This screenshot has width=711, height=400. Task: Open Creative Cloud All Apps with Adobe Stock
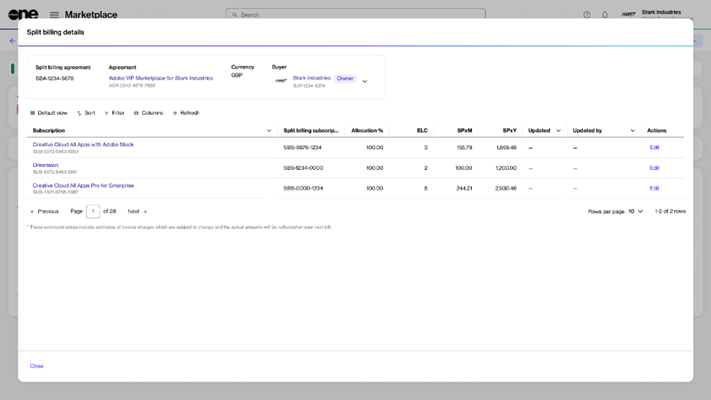point(83,144)
